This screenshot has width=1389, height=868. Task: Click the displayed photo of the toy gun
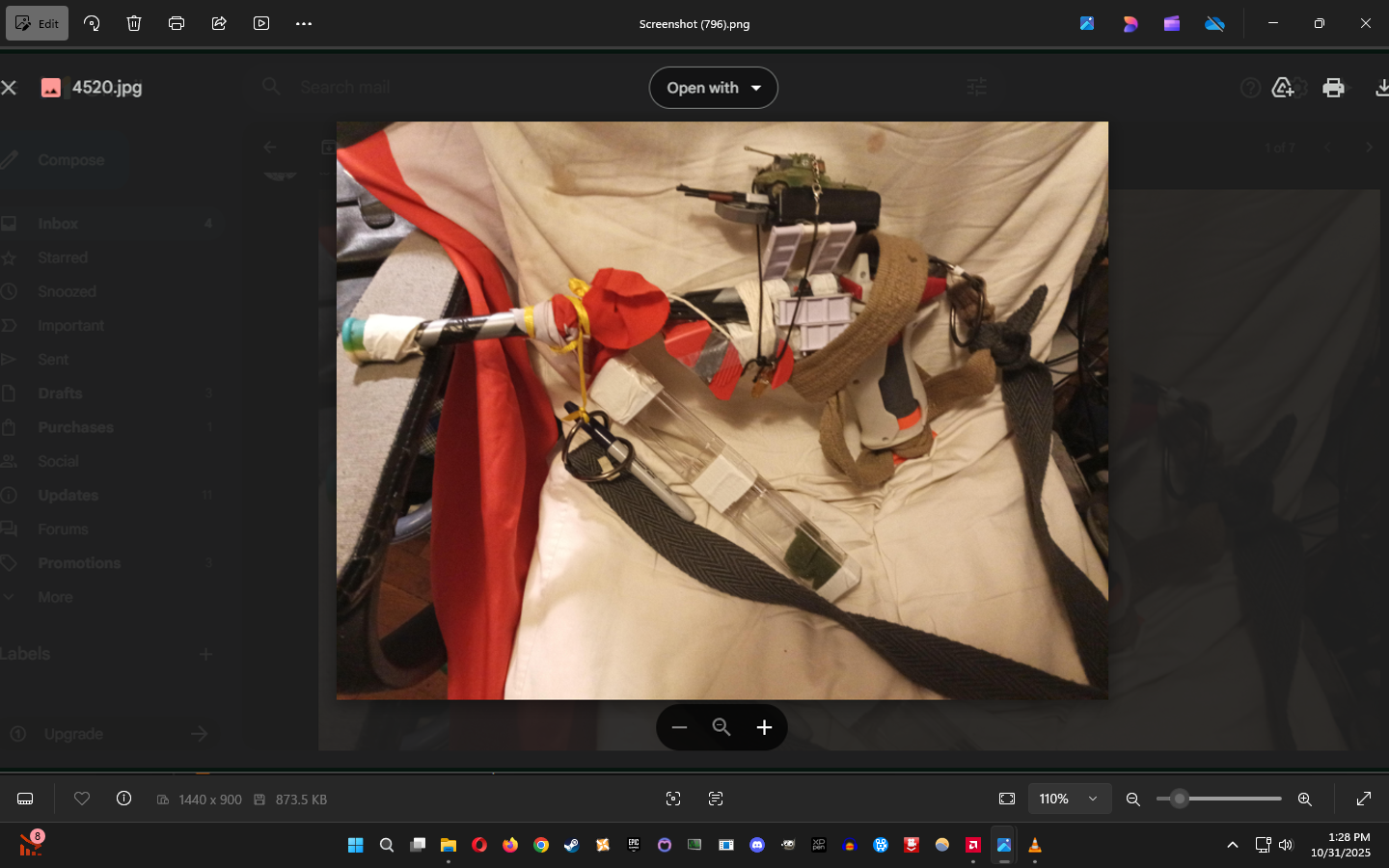722,410
